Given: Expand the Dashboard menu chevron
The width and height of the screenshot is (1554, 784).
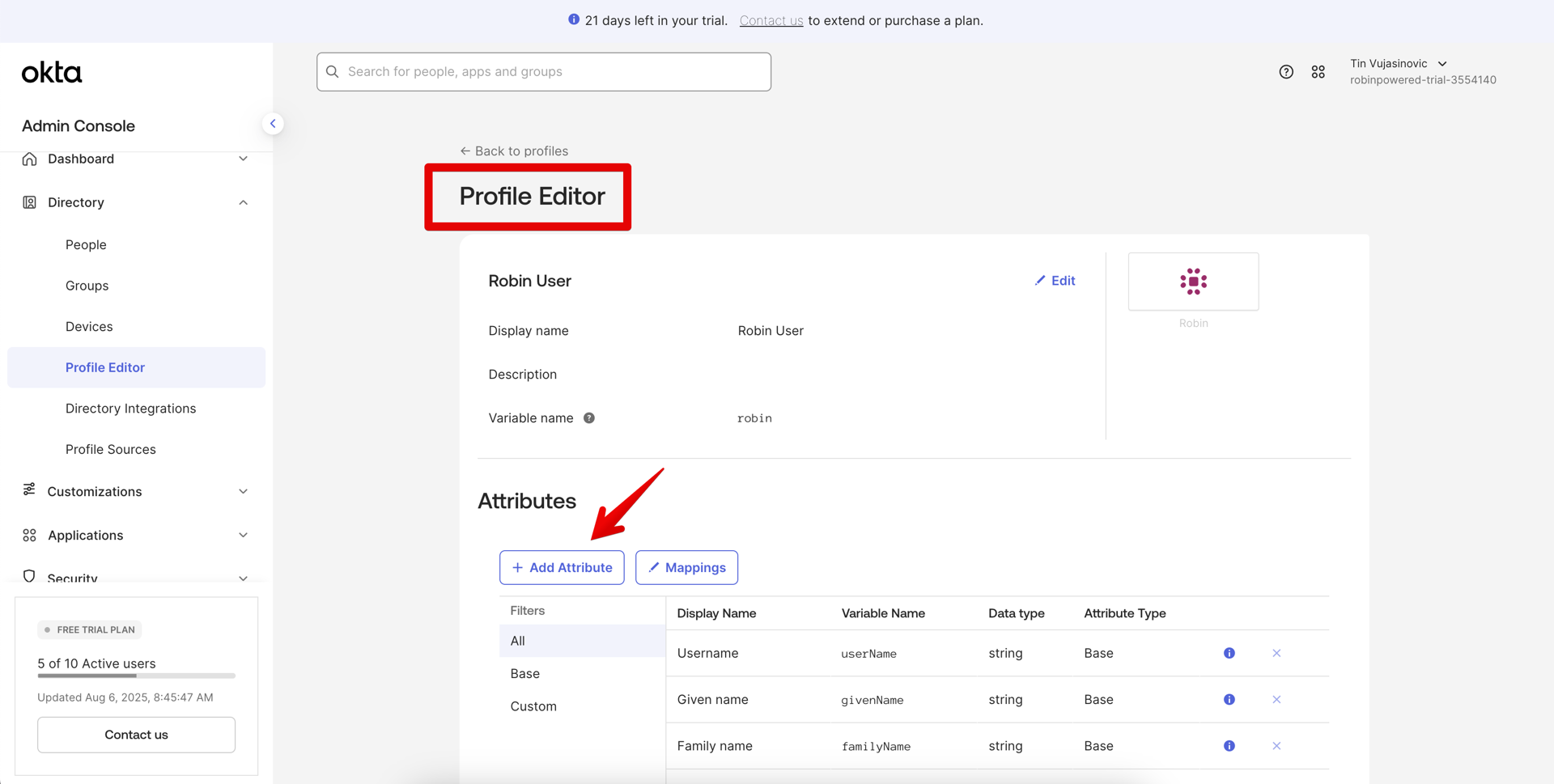Looking at the screenshot, I should (243, 159).
